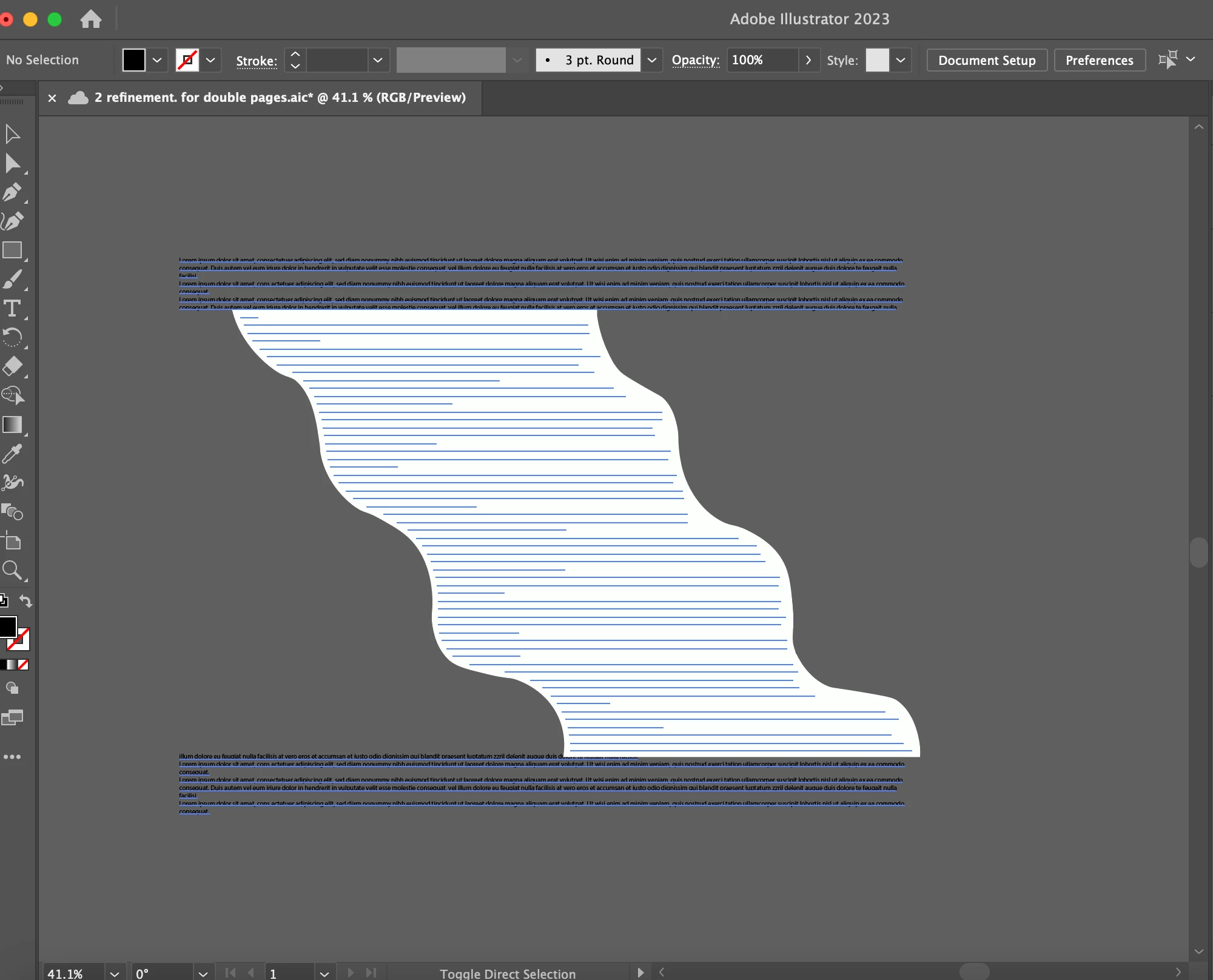Expand the 3 pt. Round brush dropdown

[652, 60]
